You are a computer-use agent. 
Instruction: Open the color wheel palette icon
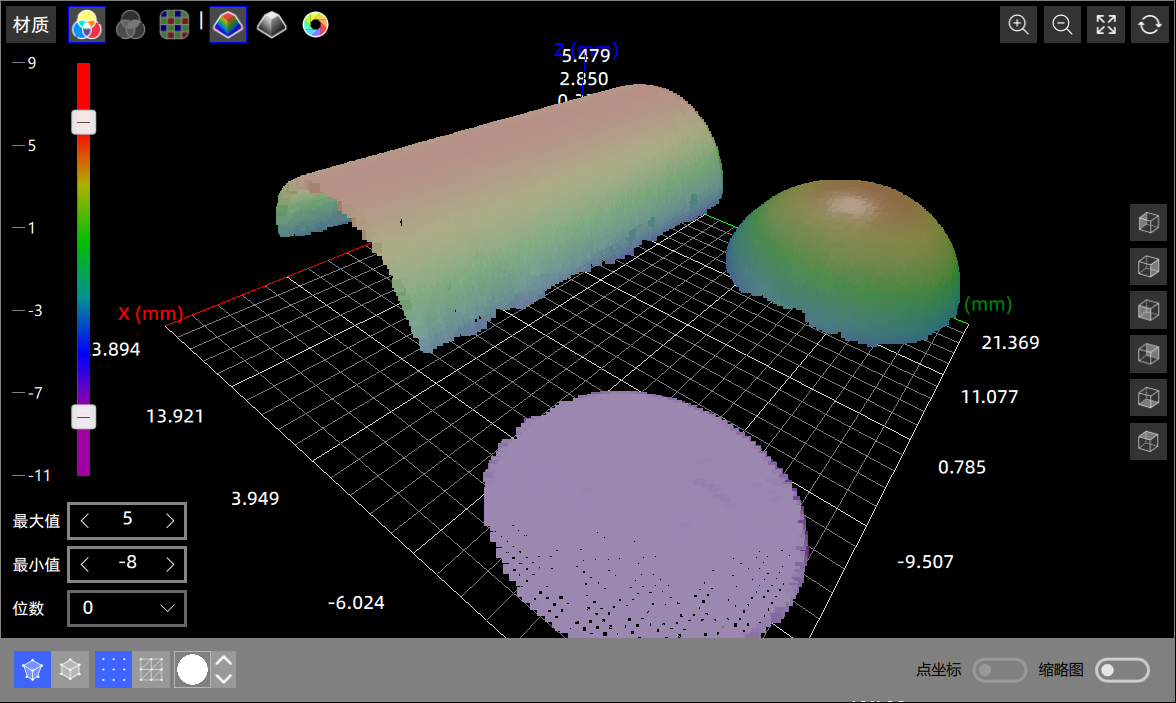point(315,25)
